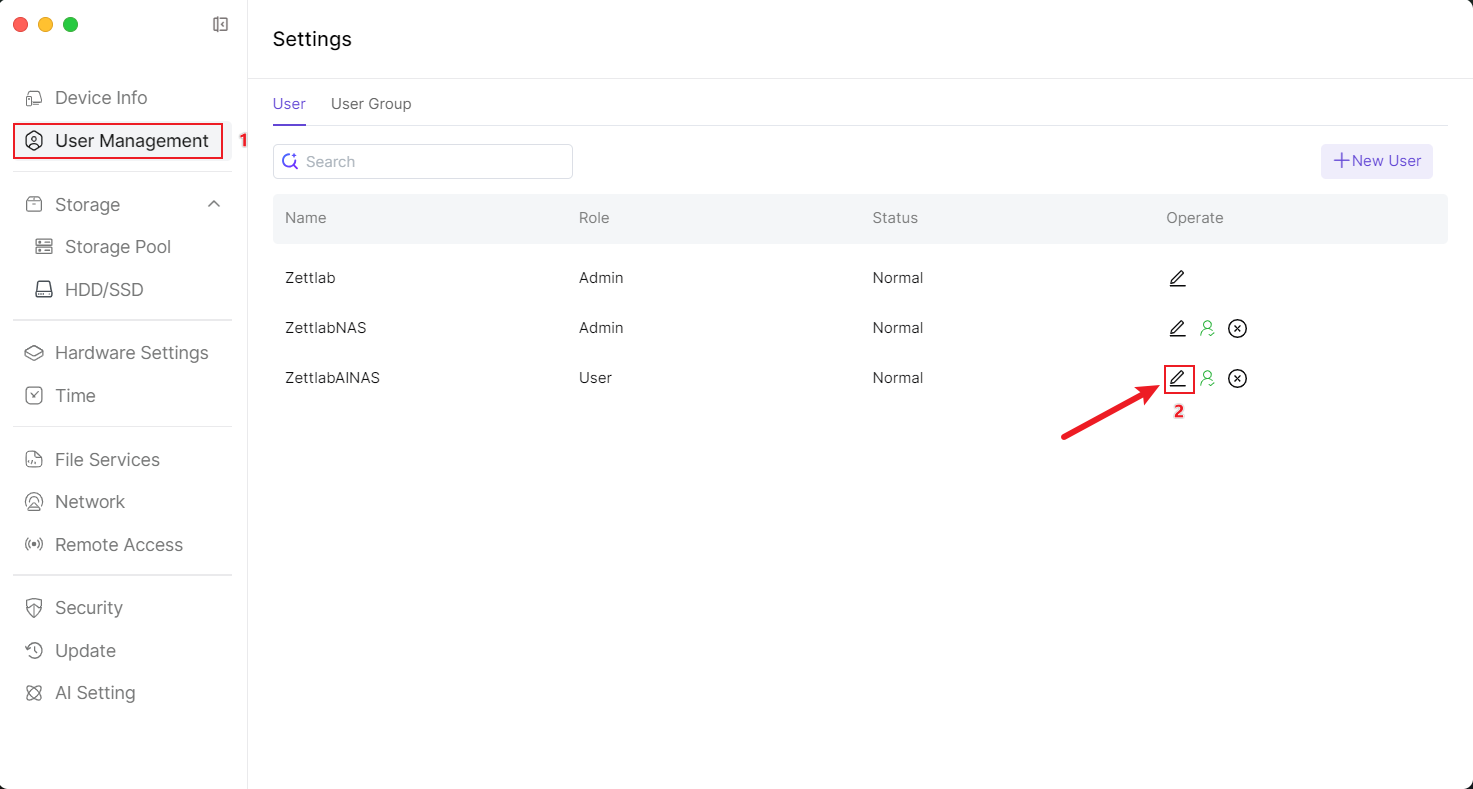Open Device Info settings
The width and height of the screenshot is (1473, 789).
pos(101,98)
